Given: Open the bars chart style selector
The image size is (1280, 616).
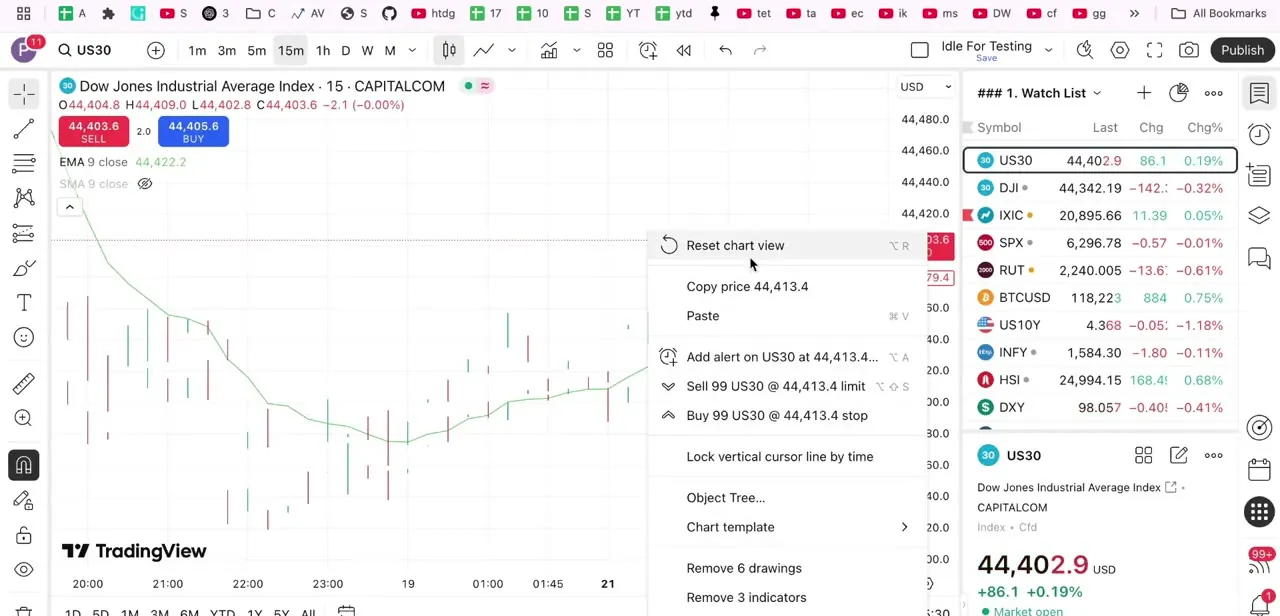Looking at the screenshot, I should tap(449, 50).
